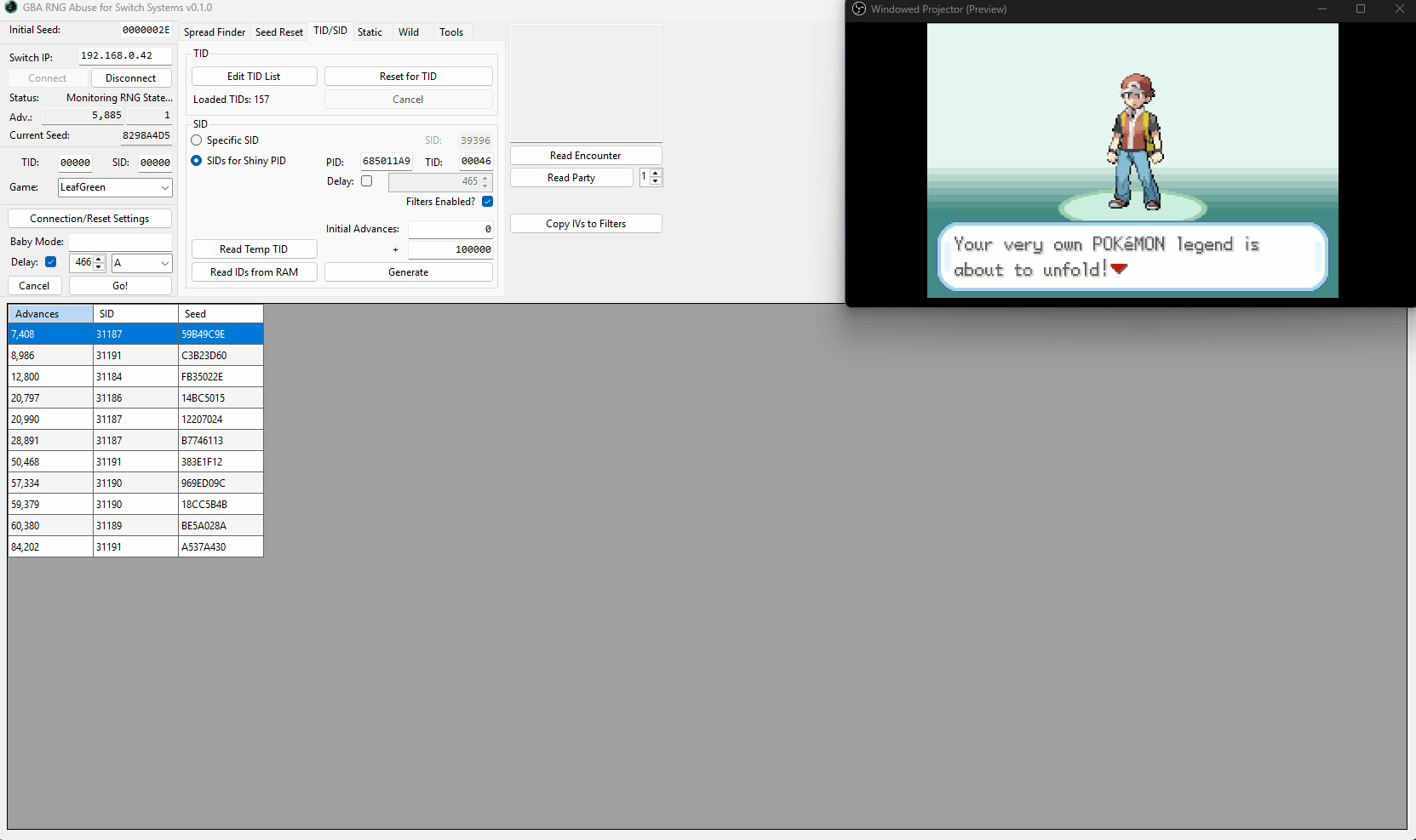Image resolution: width=1416 pixels, height=840 pixels.
Task: Click the Read Party button
Action: tap(571, 178)
